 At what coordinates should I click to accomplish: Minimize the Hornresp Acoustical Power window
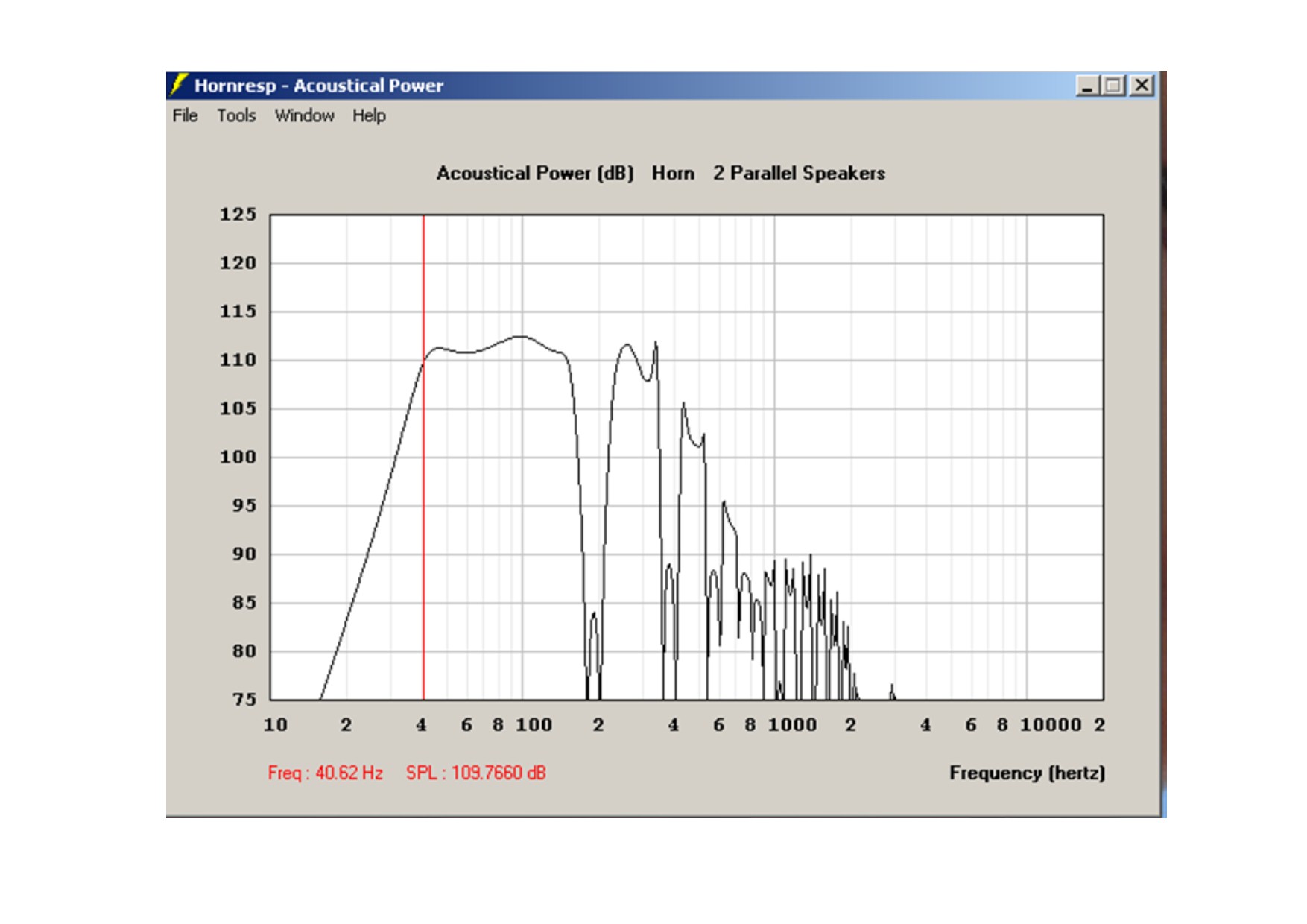click(1088, 86)
